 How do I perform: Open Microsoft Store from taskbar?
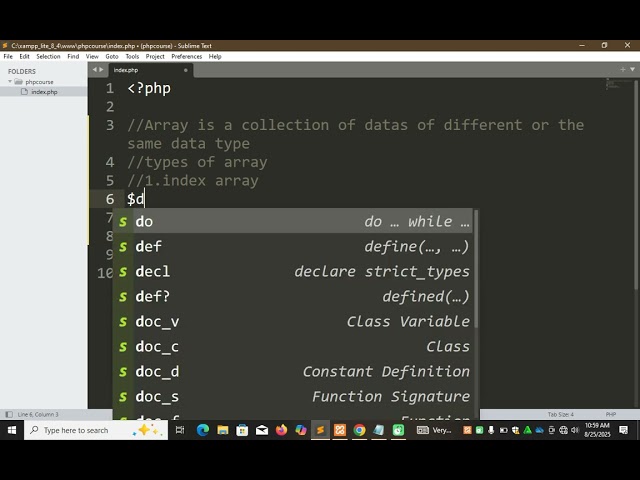242,430
